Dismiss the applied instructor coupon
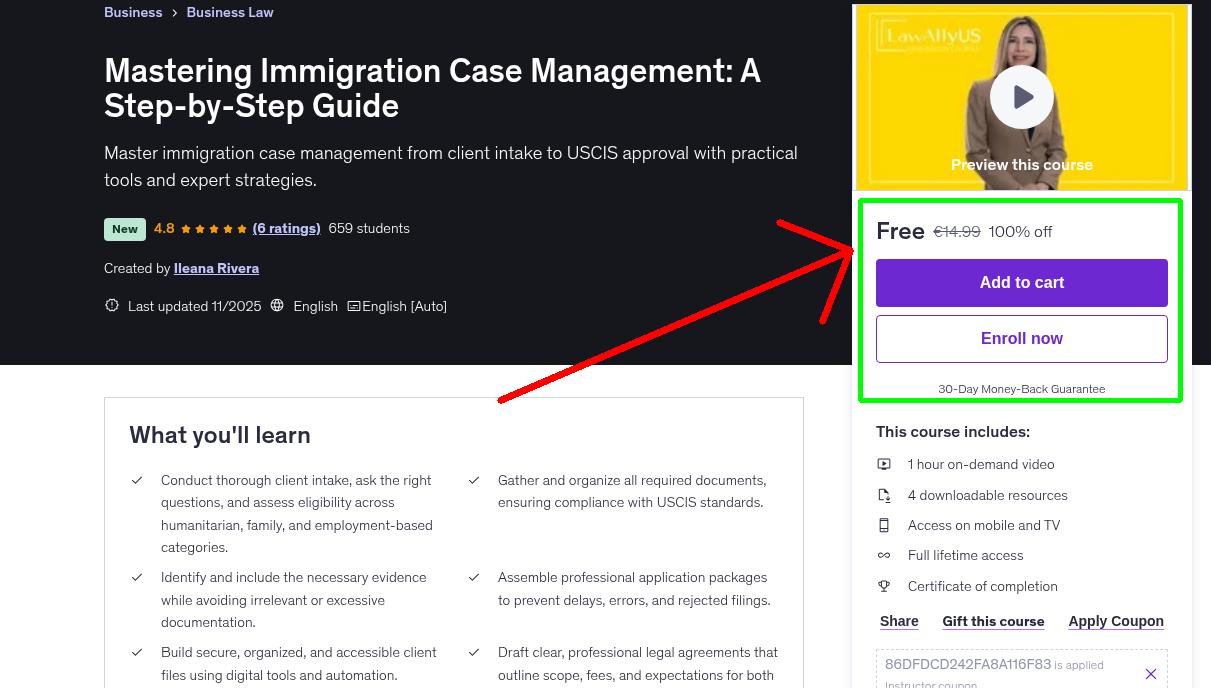 [x=1151, y=672]
